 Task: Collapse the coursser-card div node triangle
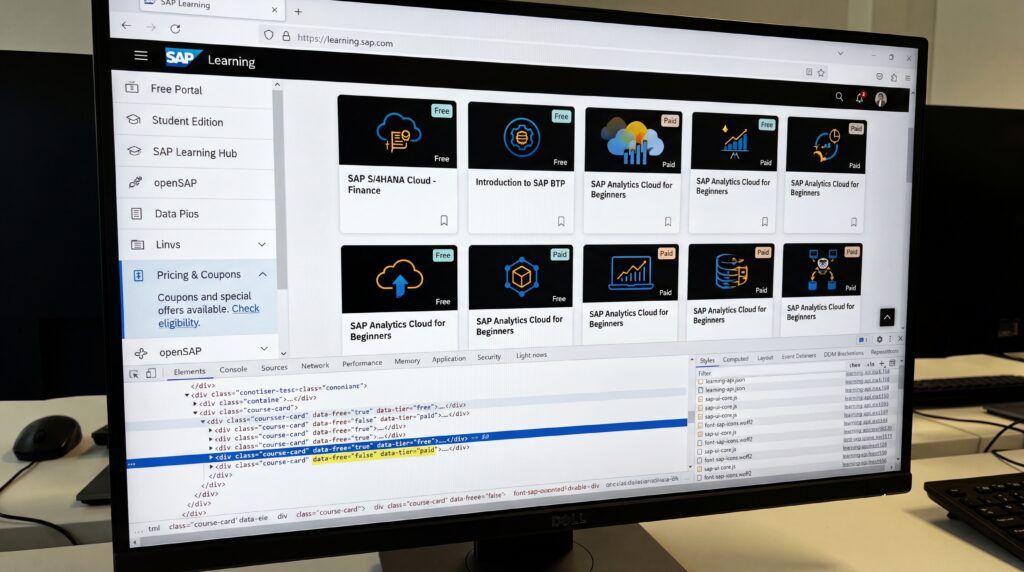click(202, 422)
